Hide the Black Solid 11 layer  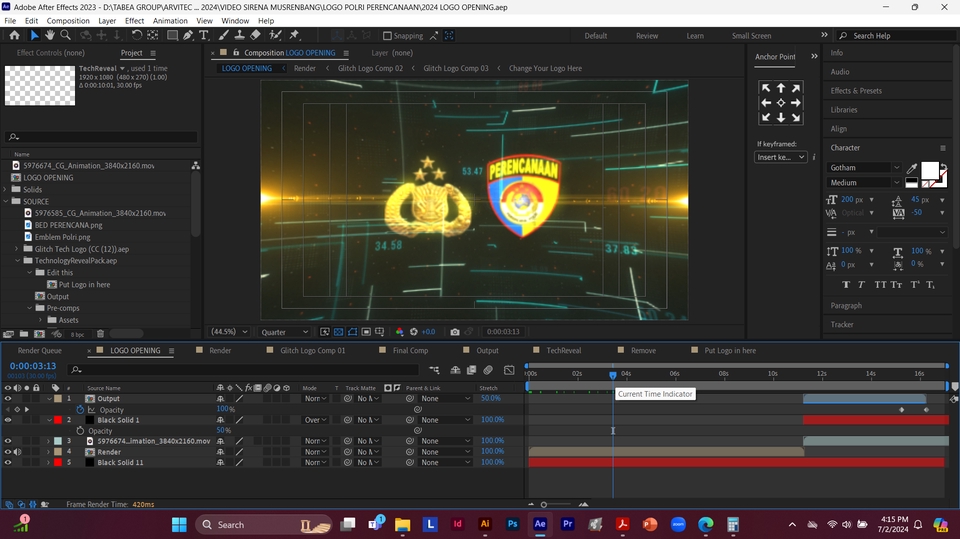[x=8, y=462]
